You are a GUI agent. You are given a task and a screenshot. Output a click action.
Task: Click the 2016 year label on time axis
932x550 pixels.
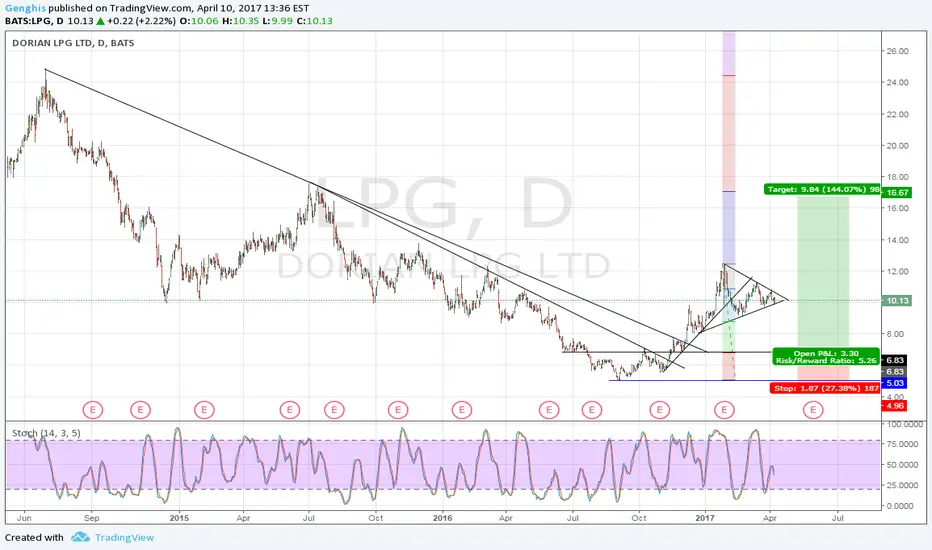(442, 518)
